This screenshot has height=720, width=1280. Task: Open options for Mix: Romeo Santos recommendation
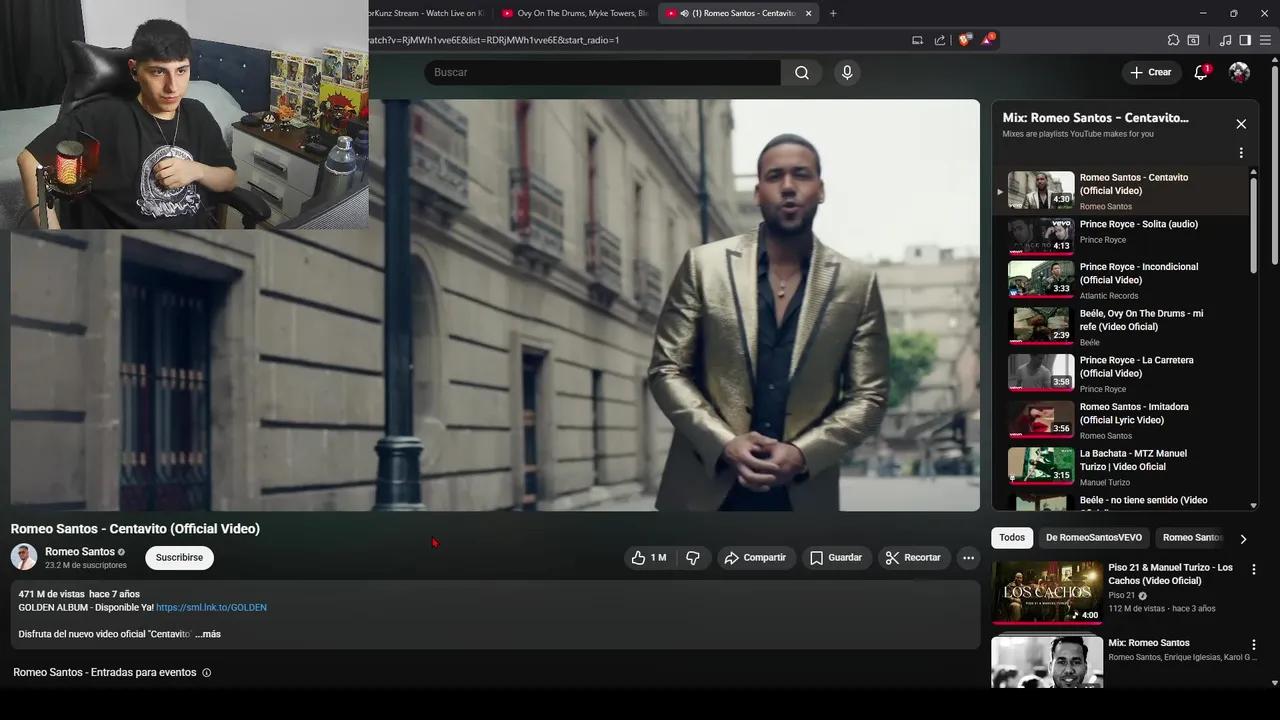pos(1254,645)
